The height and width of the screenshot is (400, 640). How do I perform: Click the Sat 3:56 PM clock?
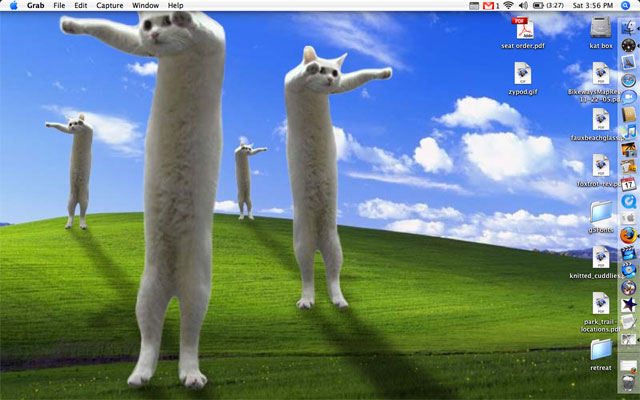(593, 5)
